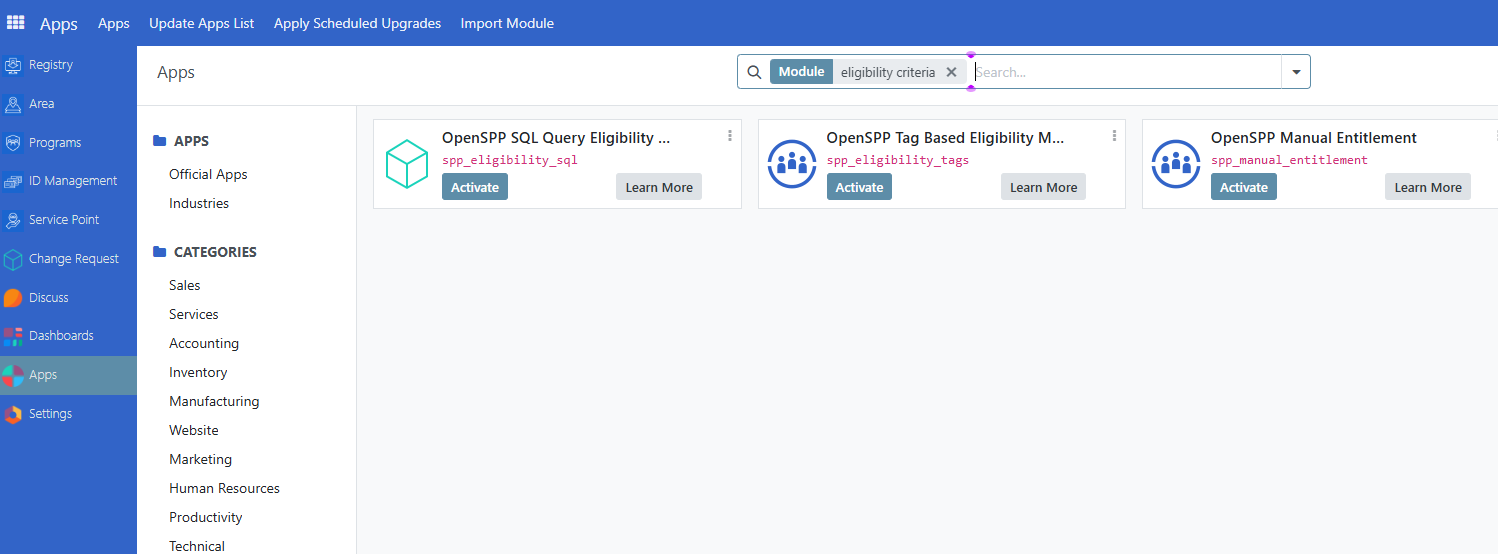Select the Accounting category
The width and height of the screenshot is (1498, 554).
pos(204,343)
